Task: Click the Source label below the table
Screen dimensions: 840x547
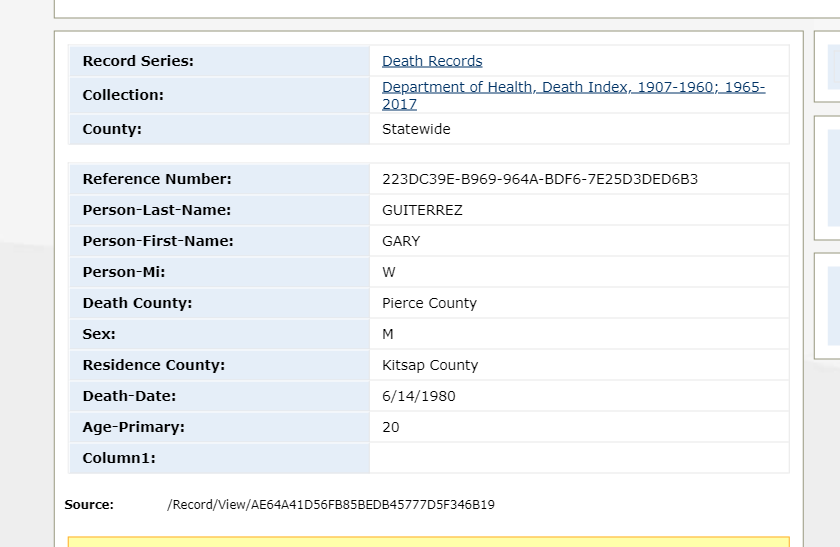Action: point(89,505)
